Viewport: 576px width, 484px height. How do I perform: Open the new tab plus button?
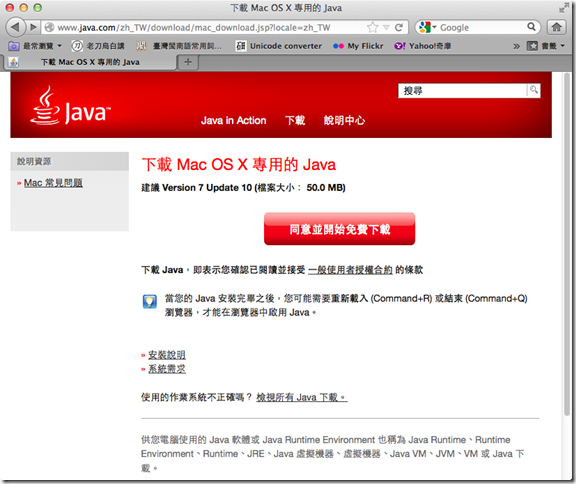tap(188, 62)
